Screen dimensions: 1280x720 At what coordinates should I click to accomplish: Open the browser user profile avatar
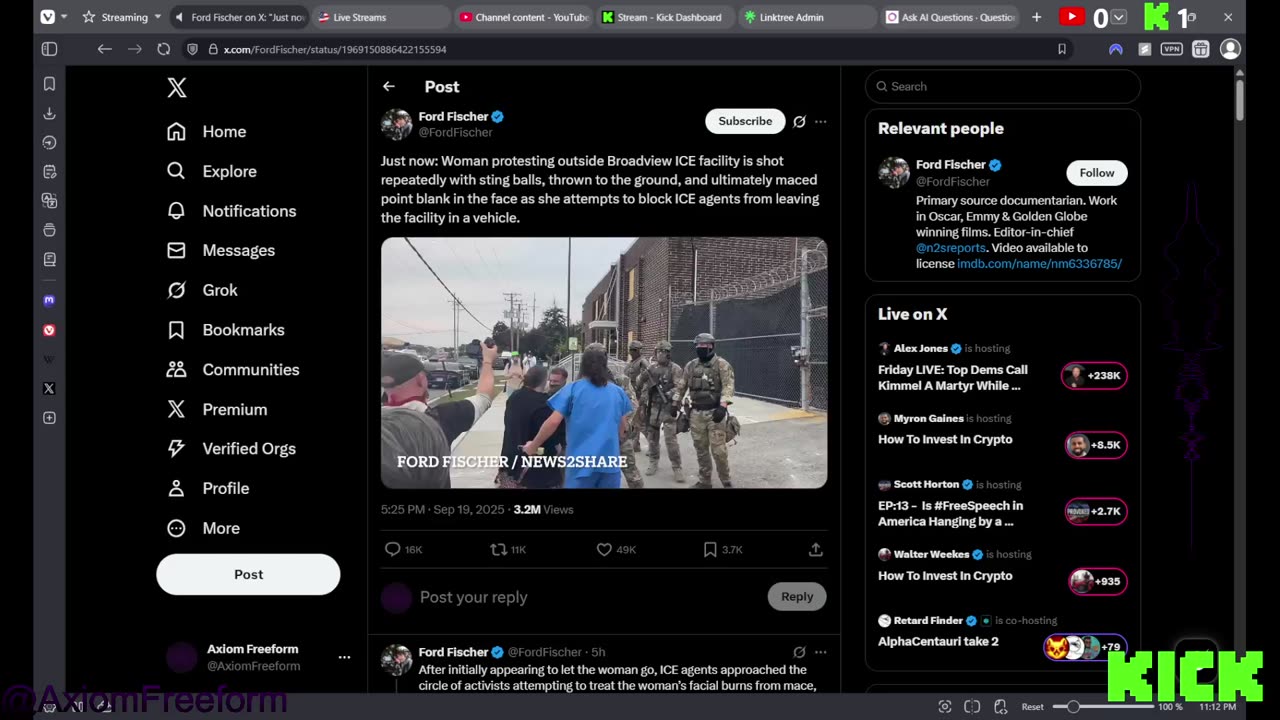click(x=1230, y=49)
